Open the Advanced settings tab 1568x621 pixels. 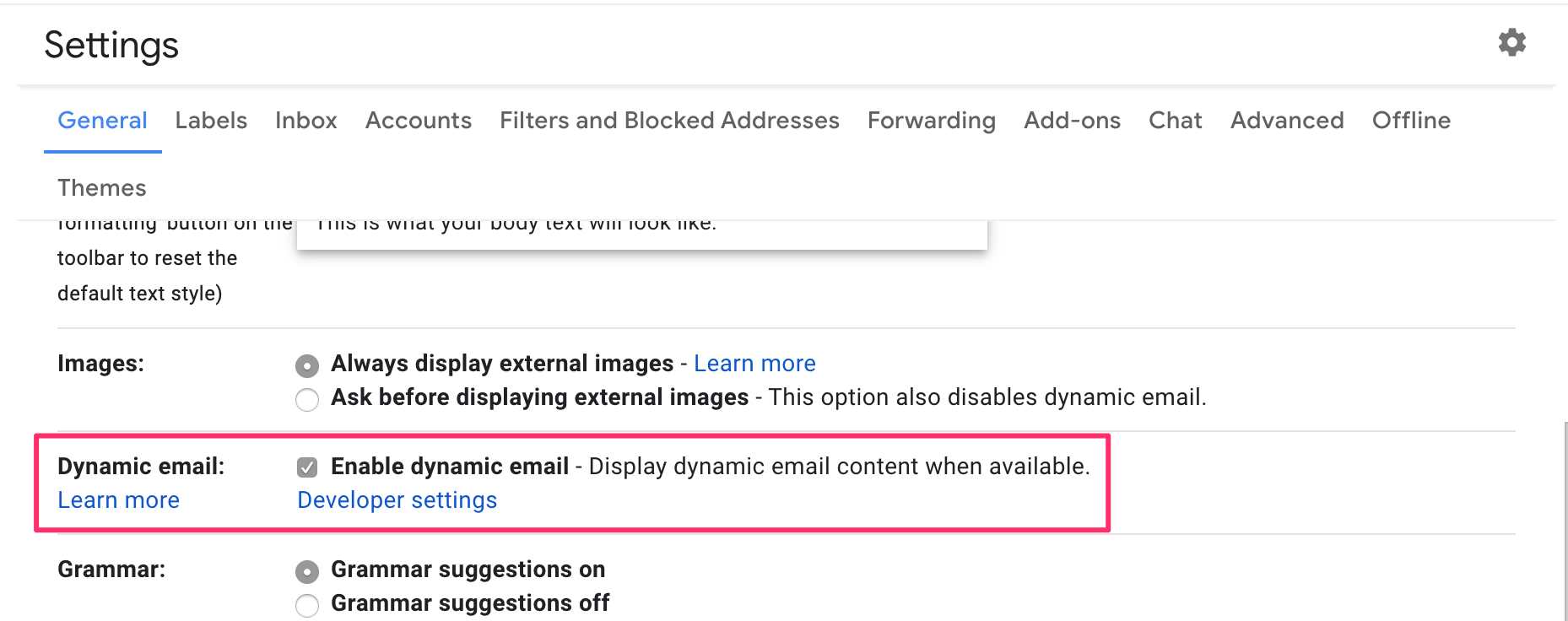point(1286,121)
